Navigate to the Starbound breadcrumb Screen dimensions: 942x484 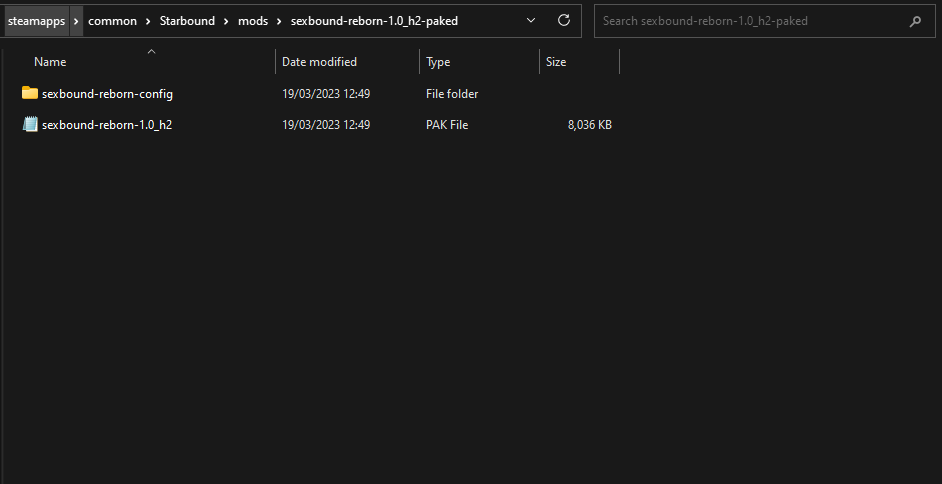pos(187,21)
